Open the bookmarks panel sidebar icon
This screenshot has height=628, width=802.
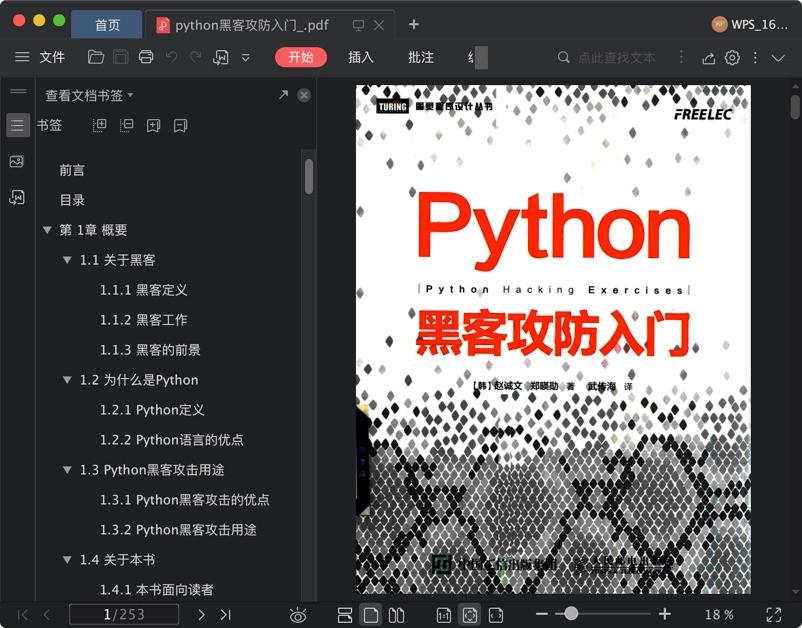17,125
